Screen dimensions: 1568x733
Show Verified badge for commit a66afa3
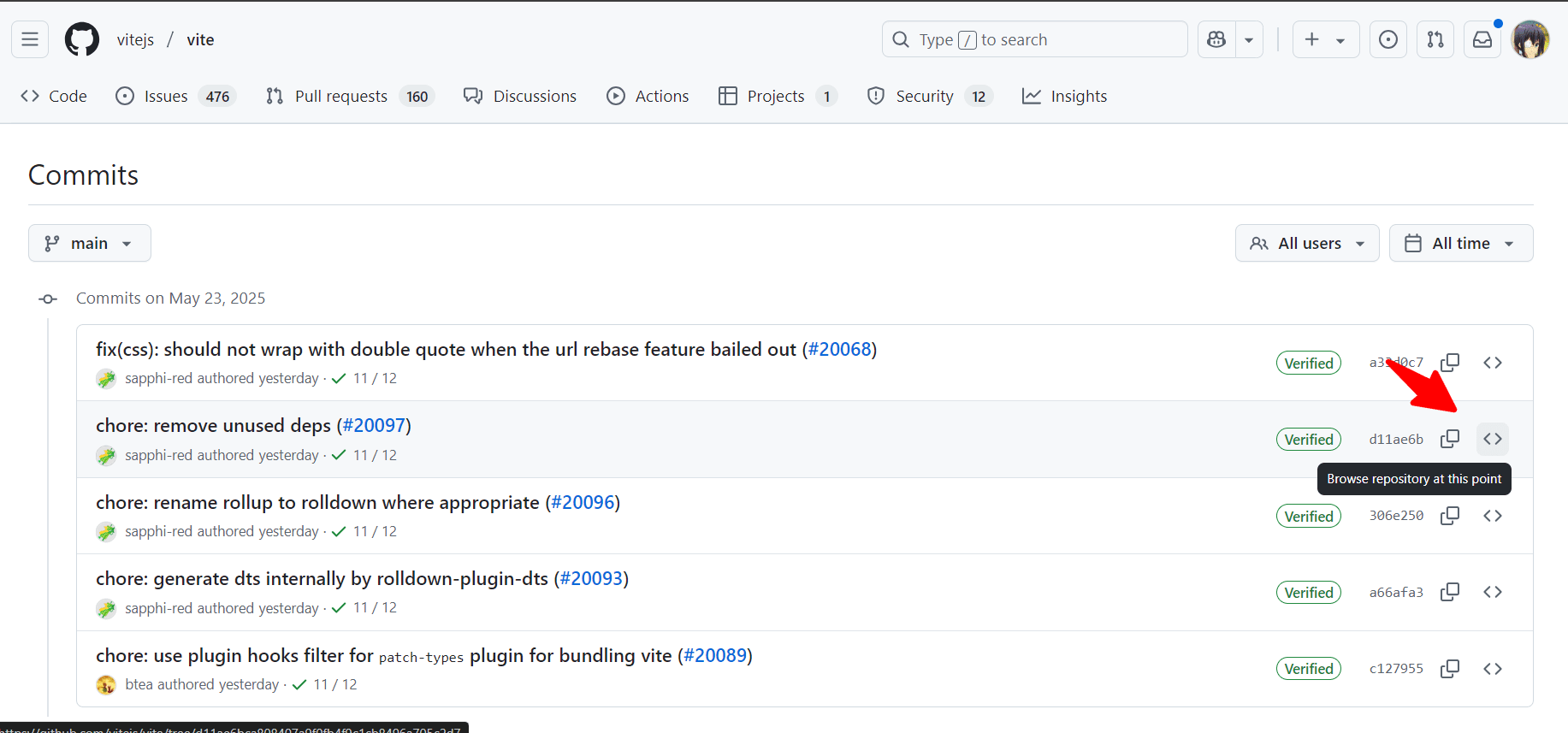[x=1309, y=592]
